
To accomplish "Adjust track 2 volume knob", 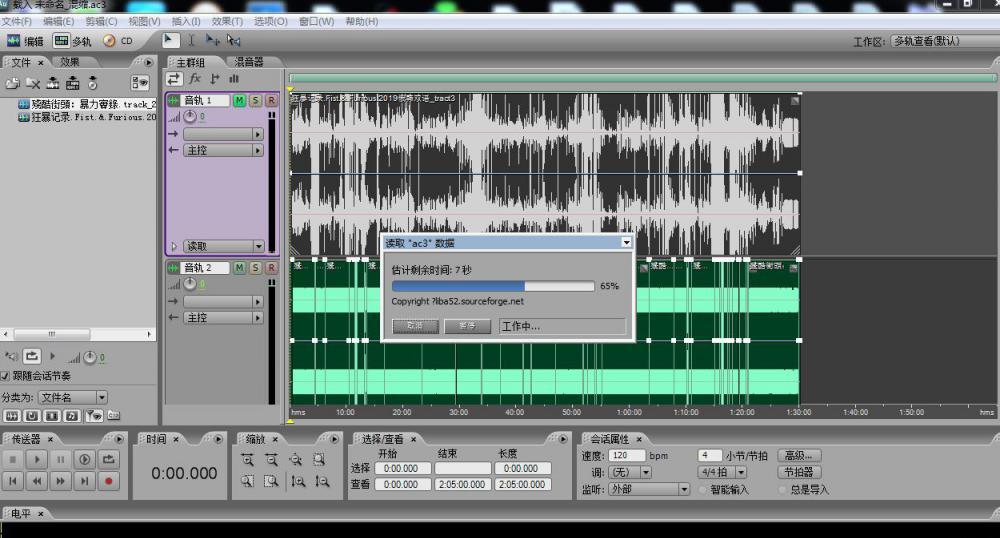I will (190, 284).
